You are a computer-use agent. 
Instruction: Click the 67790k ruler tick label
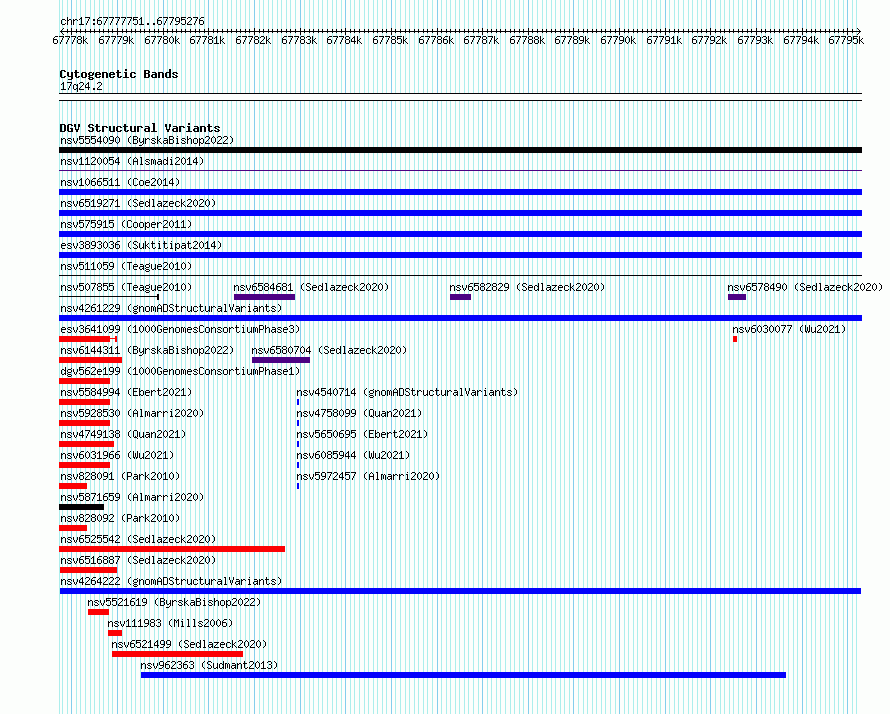[618, 40]
